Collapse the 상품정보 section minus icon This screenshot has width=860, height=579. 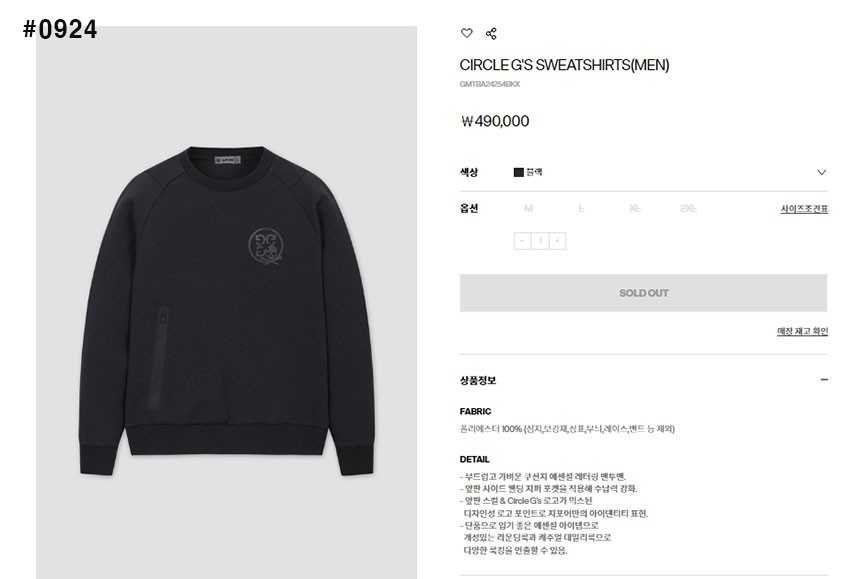[824, 379]
